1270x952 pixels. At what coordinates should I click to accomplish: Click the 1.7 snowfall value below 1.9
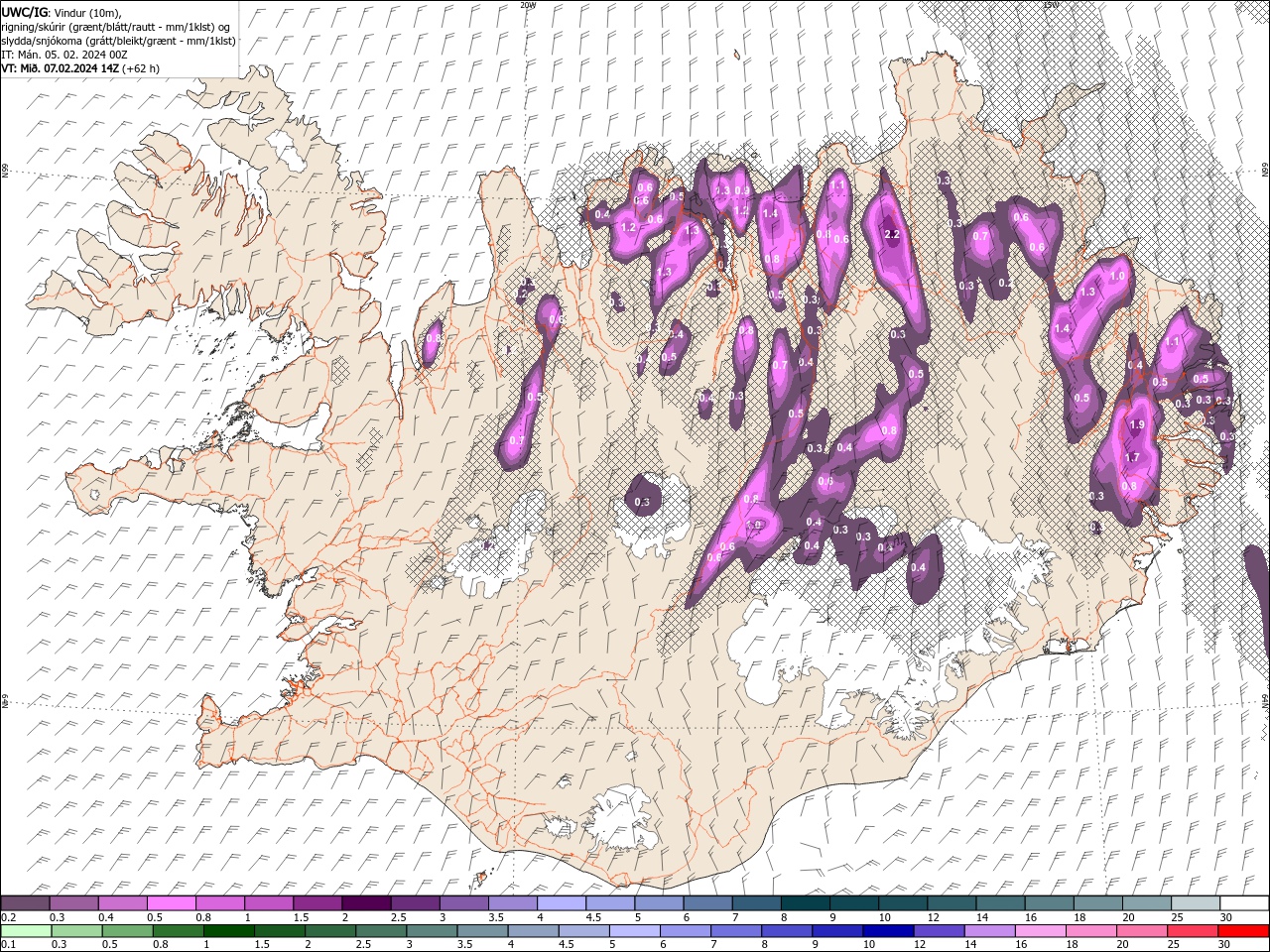tap(1132, 457)
